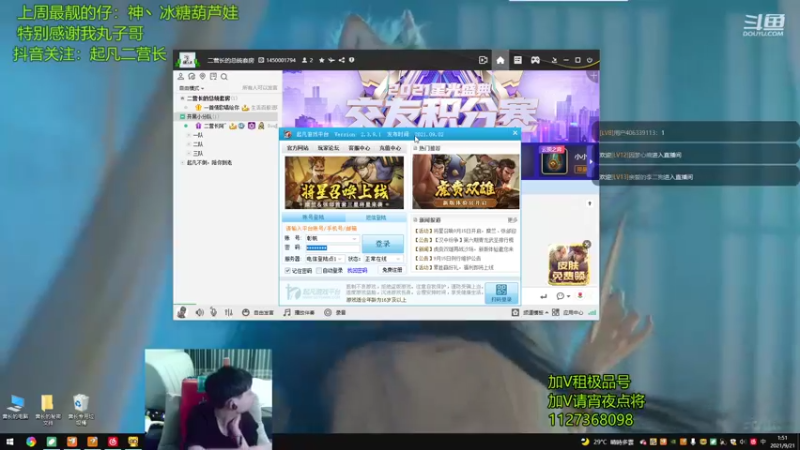Open the audio mixer settings icon
The image size is (800, 450).
[229, 312]
